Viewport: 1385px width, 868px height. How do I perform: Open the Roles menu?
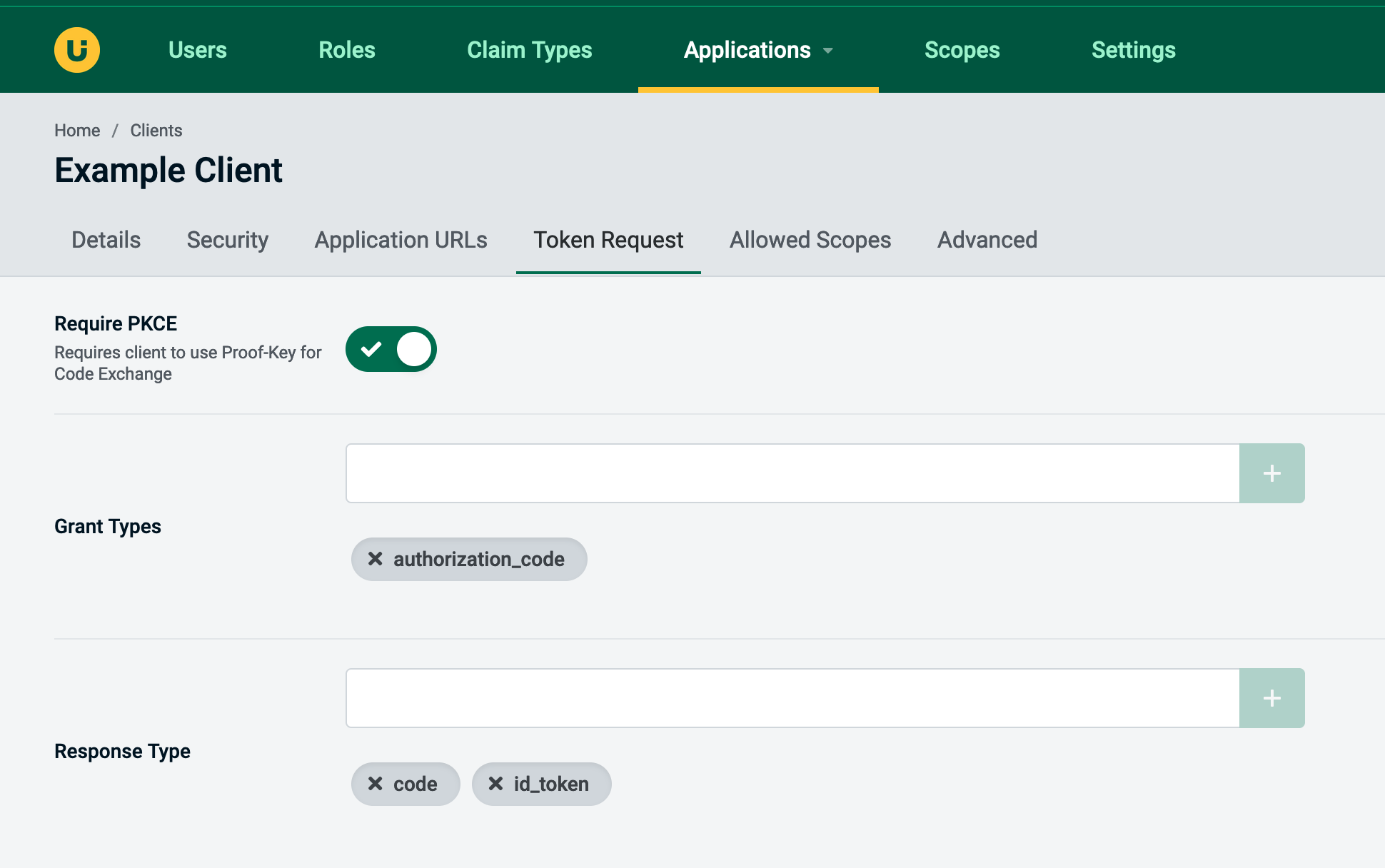click(x=347, y=50)
